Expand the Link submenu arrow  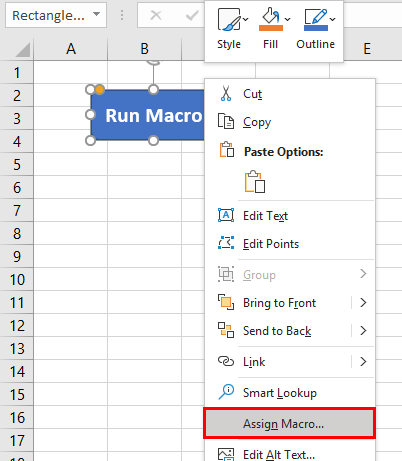(x=363, y=361)
